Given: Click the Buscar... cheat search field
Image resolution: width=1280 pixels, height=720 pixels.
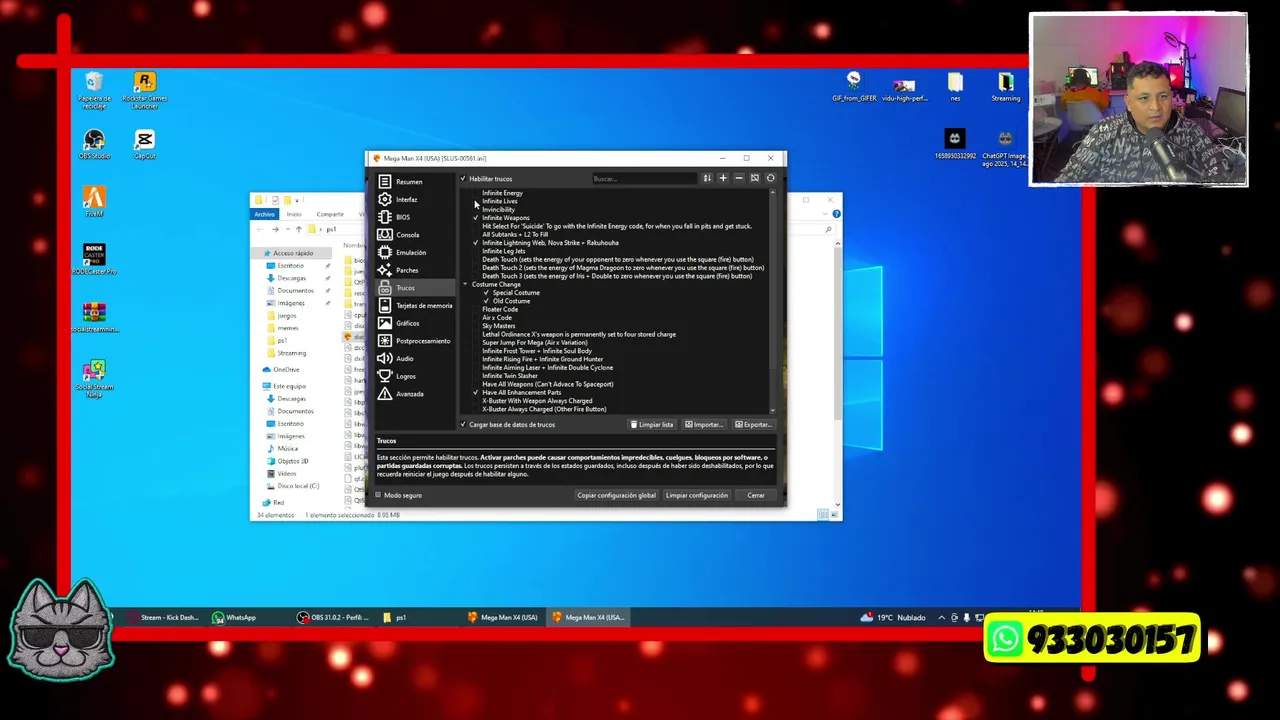Looking at the screenshot, I should 643,179.
